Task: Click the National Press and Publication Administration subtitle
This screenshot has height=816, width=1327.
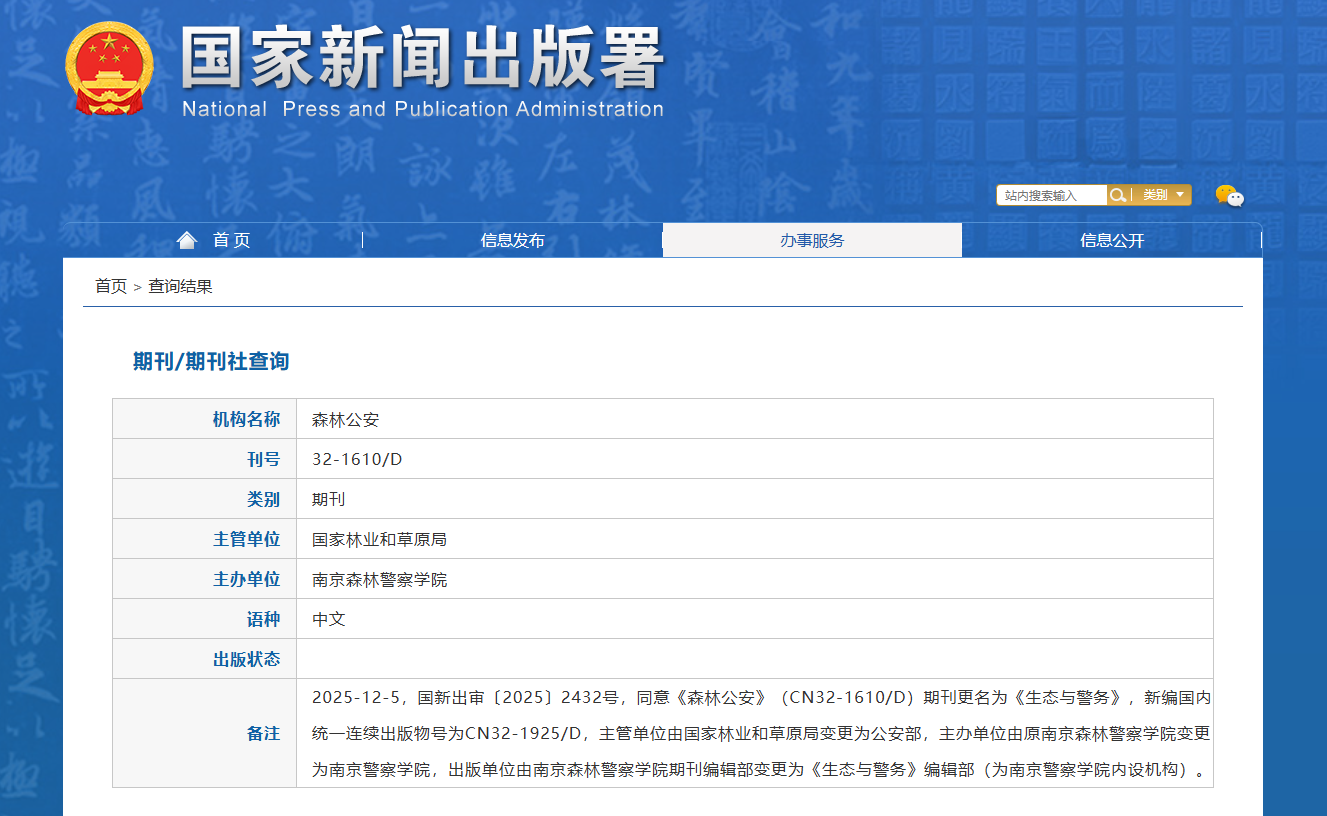Action: pos(422,109)
